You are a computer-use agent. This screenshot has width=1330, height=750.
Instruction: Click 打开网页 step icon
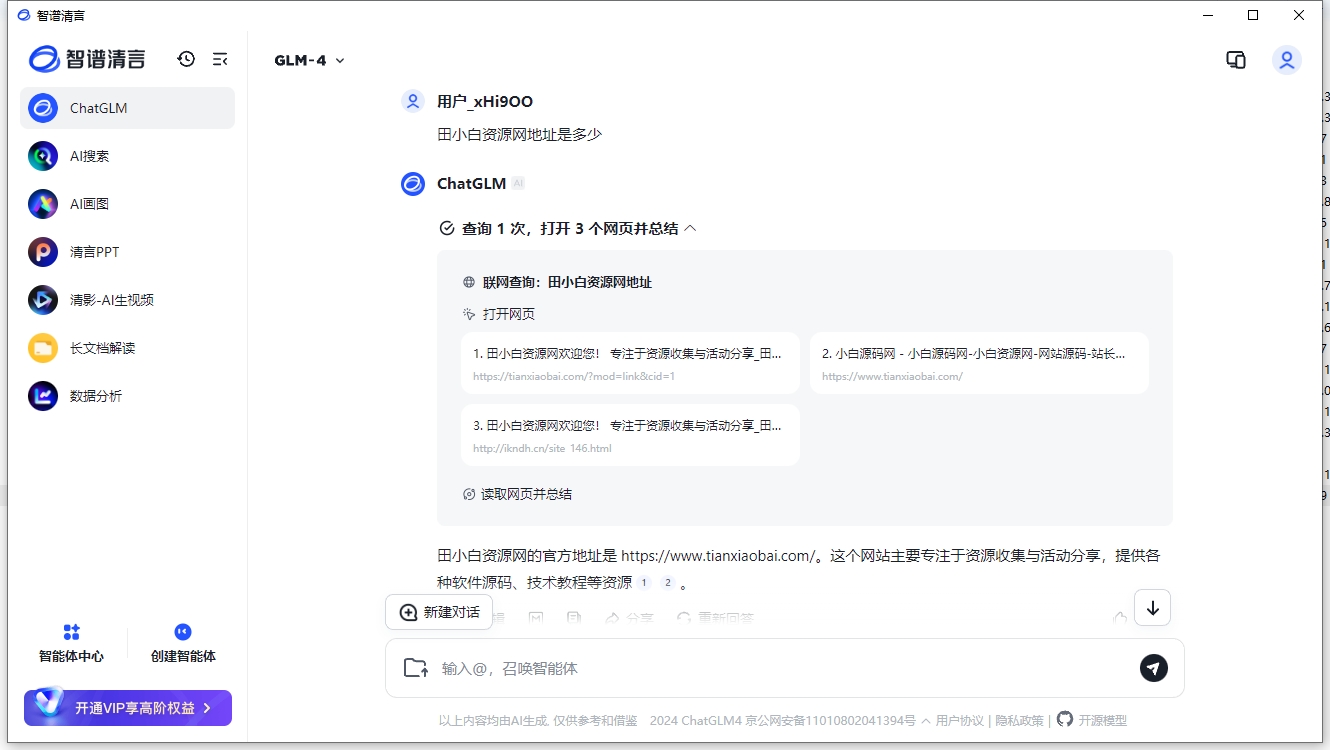coord(469,314)
